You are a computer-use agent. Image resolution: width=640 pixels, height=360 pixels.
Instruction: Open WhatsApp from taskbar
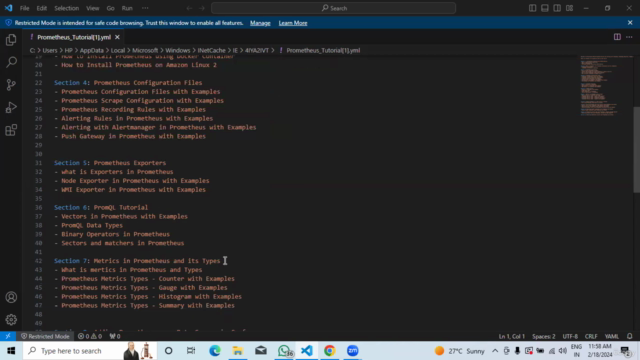[x=284, y=351]
